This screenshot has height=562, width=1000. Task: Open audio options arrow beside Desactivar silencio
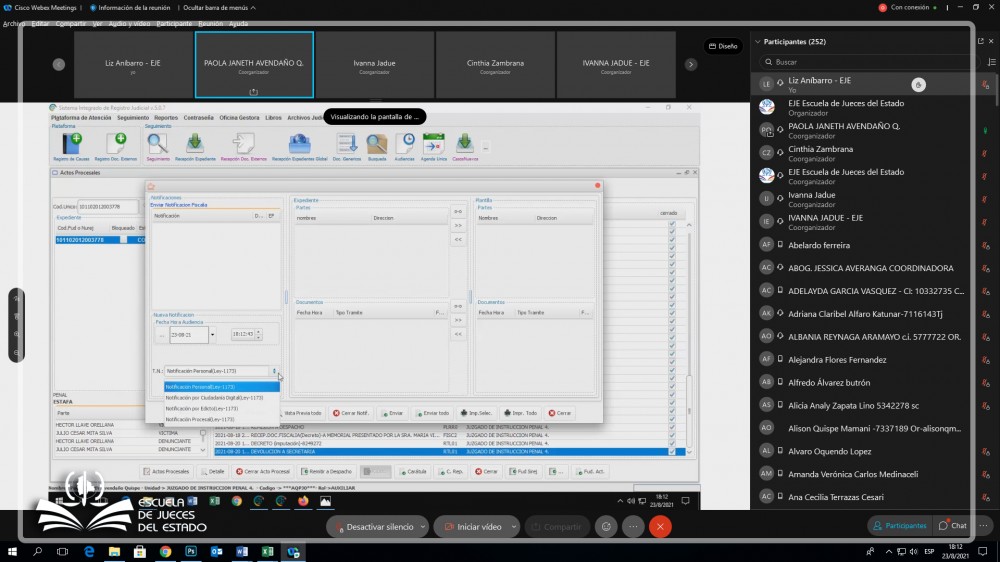point(423,527)
